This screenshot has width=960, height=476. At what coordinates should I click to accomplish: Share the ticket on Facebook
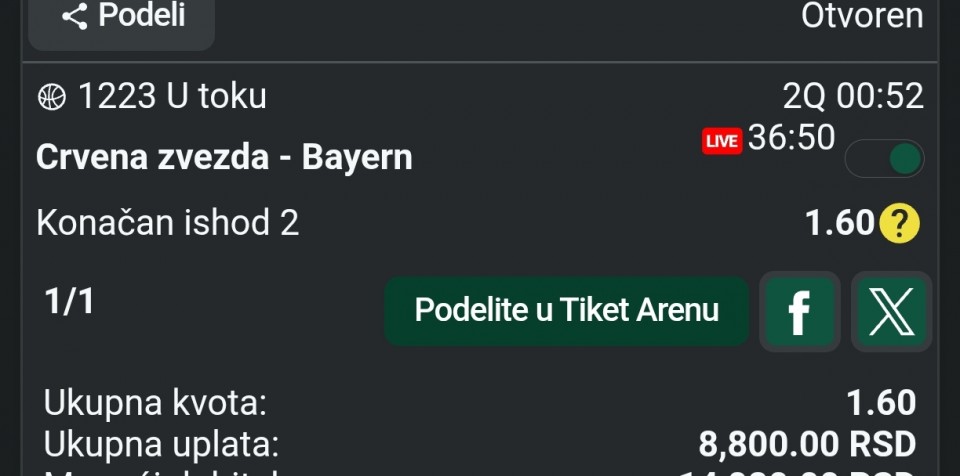pyautogui.click(x=799, y=312)
